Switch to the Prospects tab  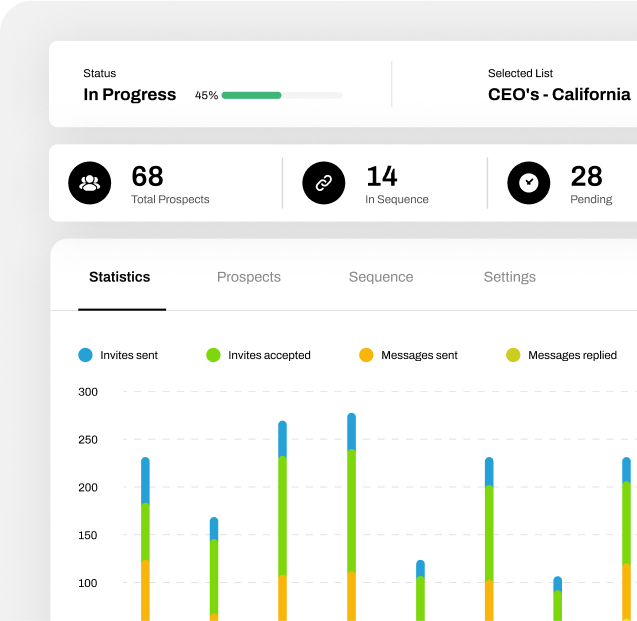point(249,277)
